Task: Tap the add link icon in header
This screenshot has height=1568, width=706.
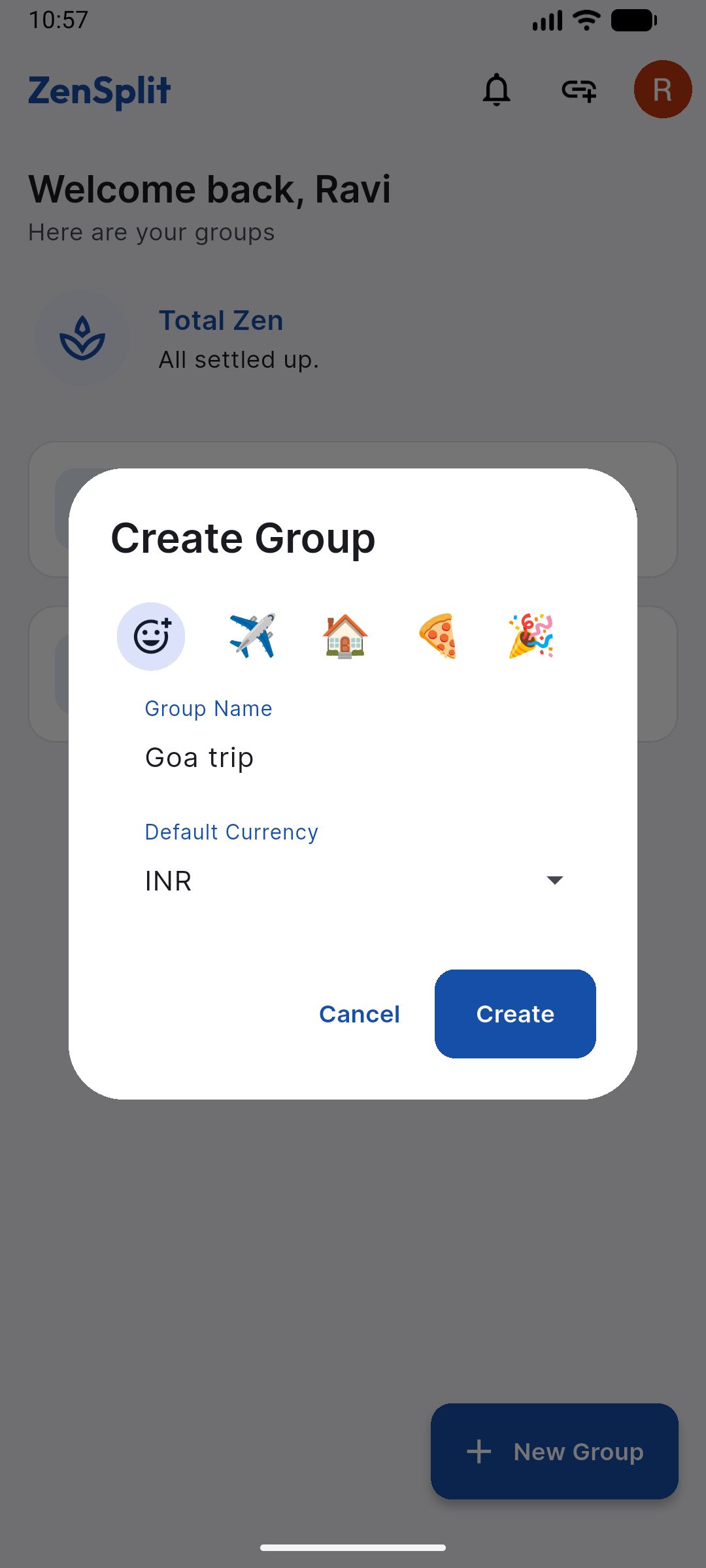Action: [579, 90]
